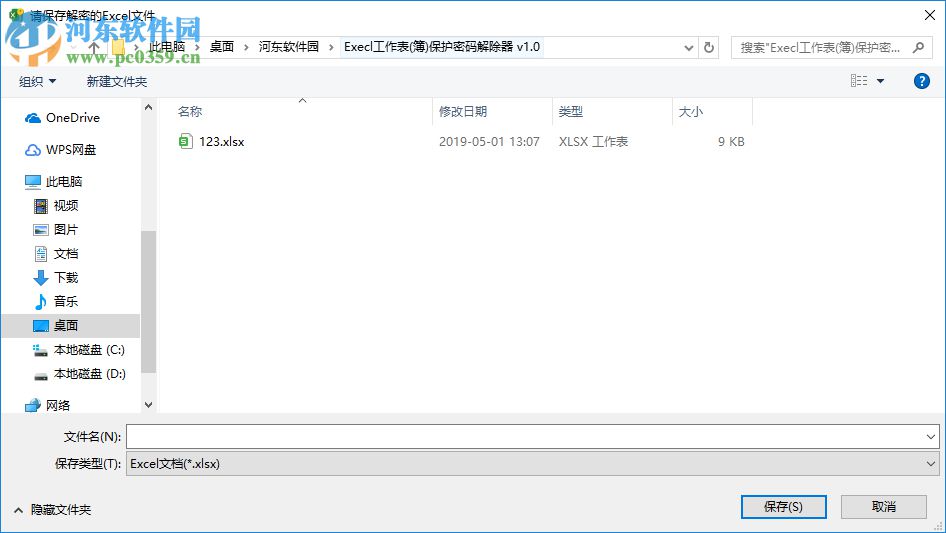Expand the chevron after 桌面 in breadcrumb
This screenshot has height=533, width=946.
[246, 47]
